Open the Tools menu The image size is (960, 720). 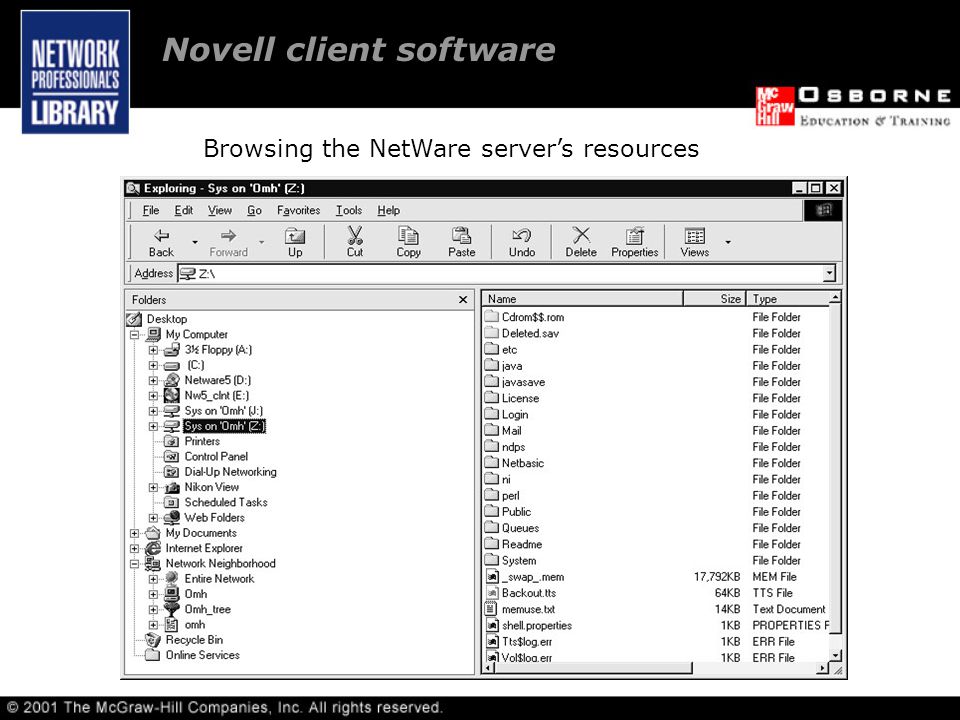(x=349, y=210)
